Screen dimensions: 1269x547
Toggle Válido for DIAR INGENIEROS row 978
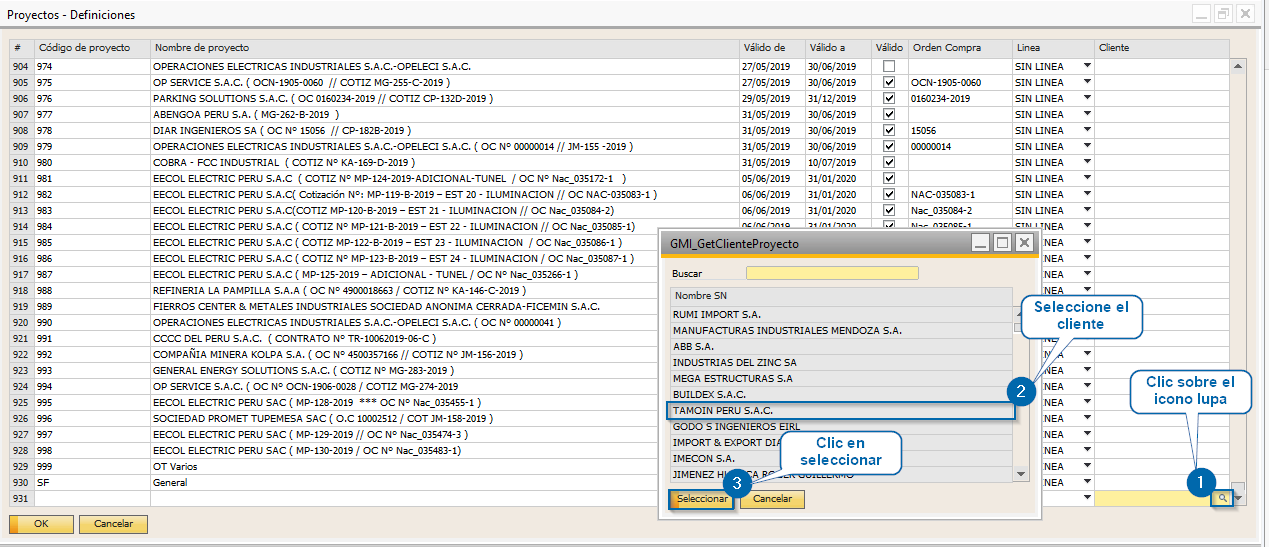(889, 130)
